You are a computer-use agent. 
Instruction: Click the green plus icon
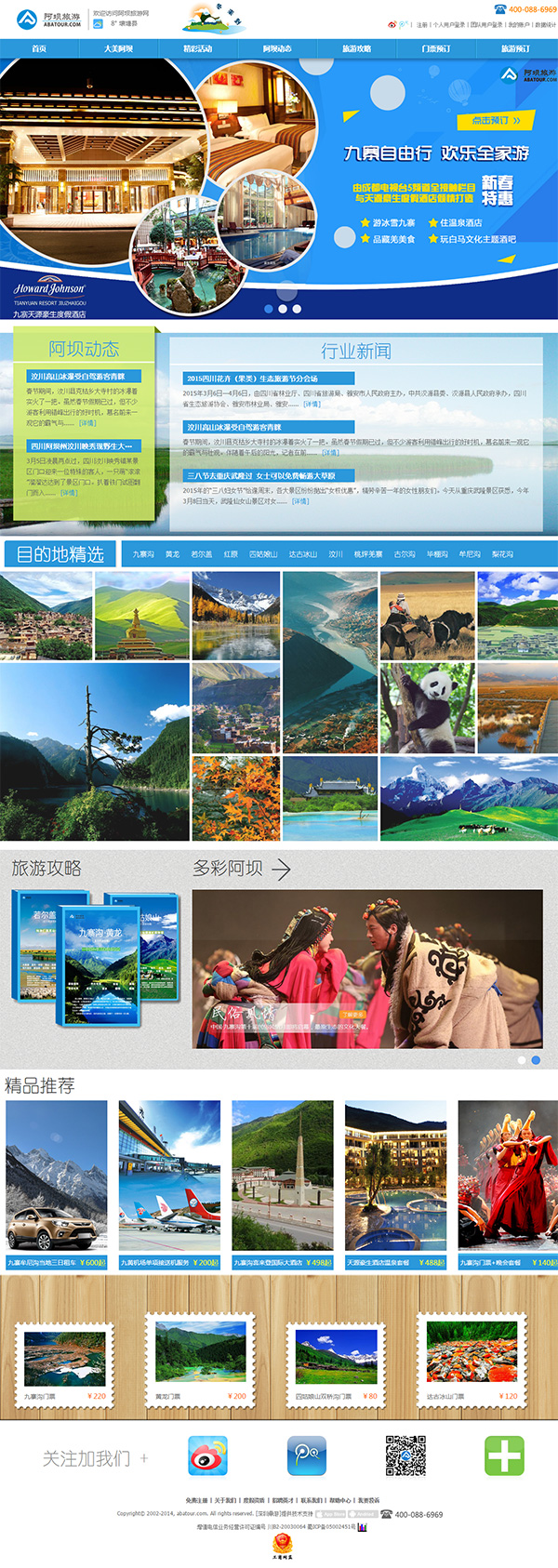(x=504, y=1455)
